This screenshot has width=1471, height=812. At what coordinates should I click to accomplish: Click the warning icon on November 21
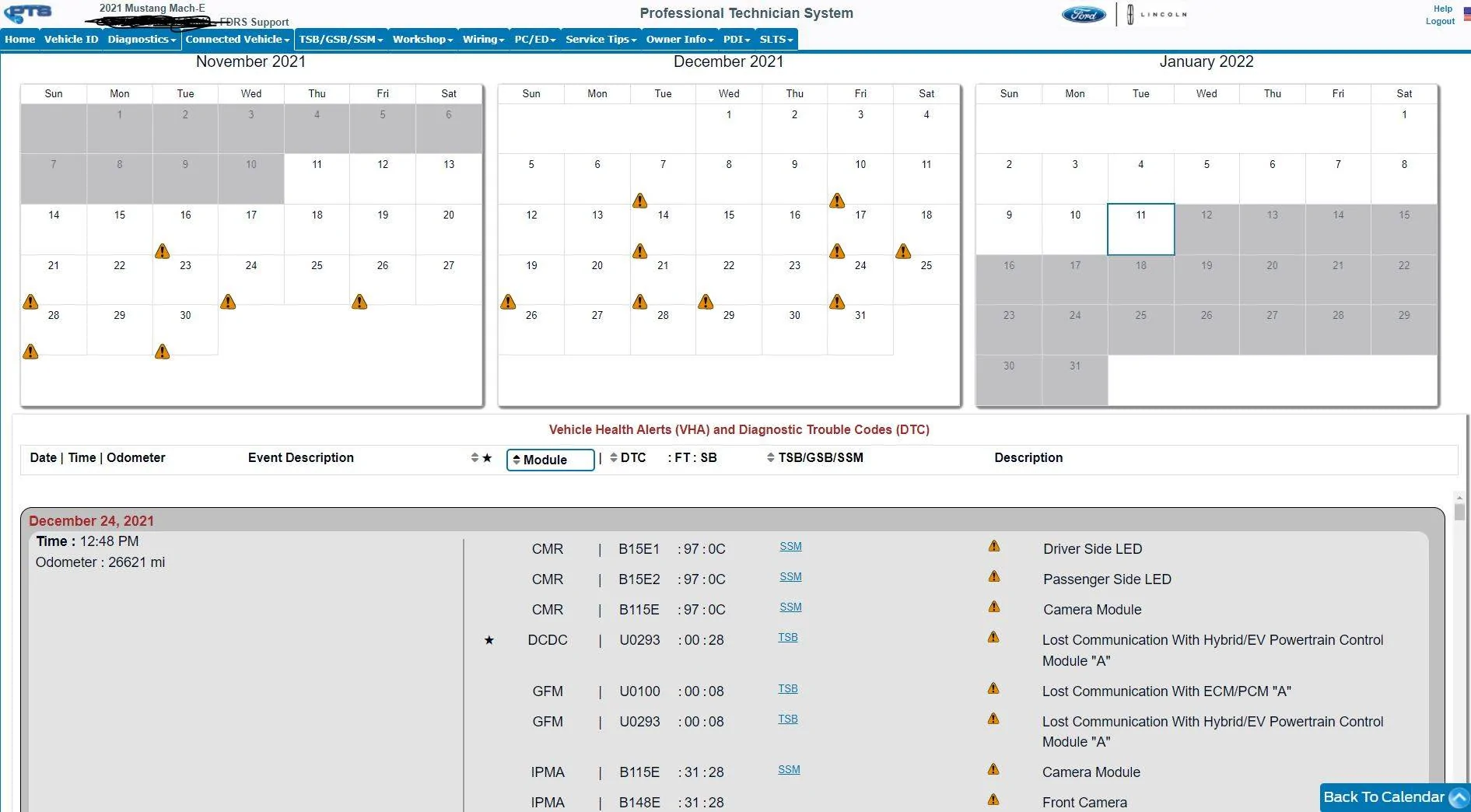coord(30,302)
